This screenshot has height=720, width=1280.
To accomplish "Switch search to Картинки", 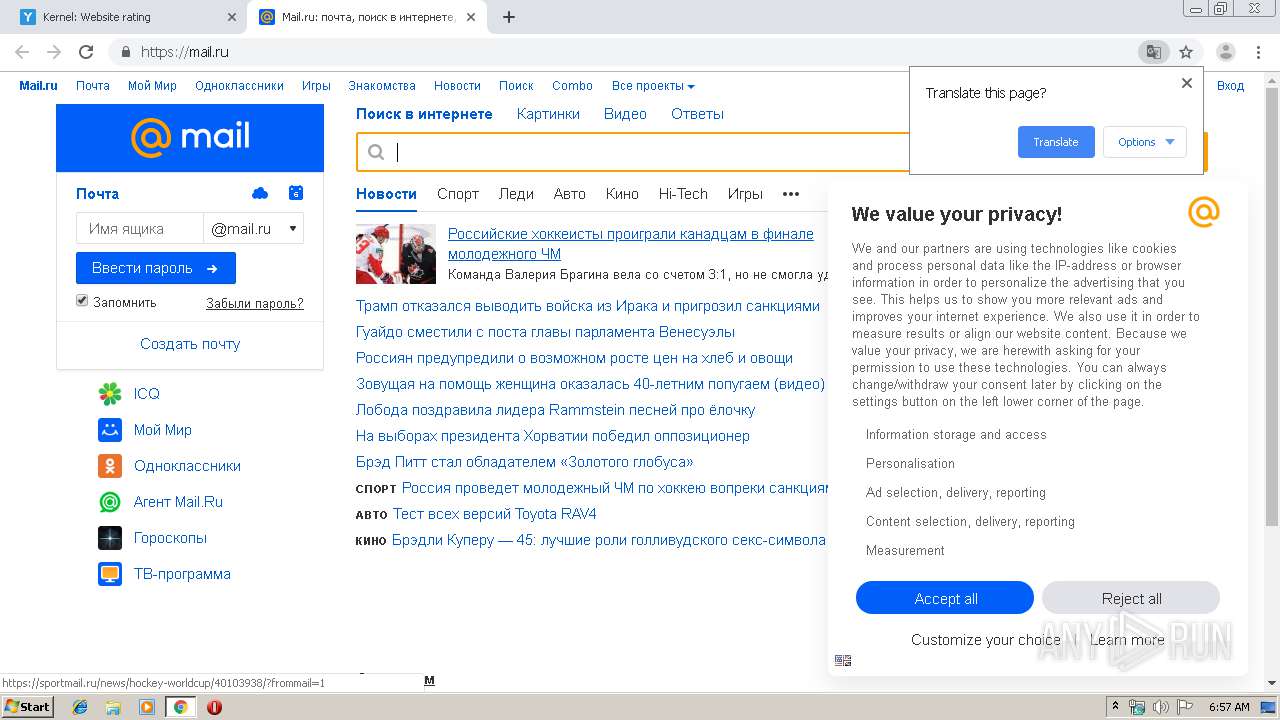I will tap(548, 114).
